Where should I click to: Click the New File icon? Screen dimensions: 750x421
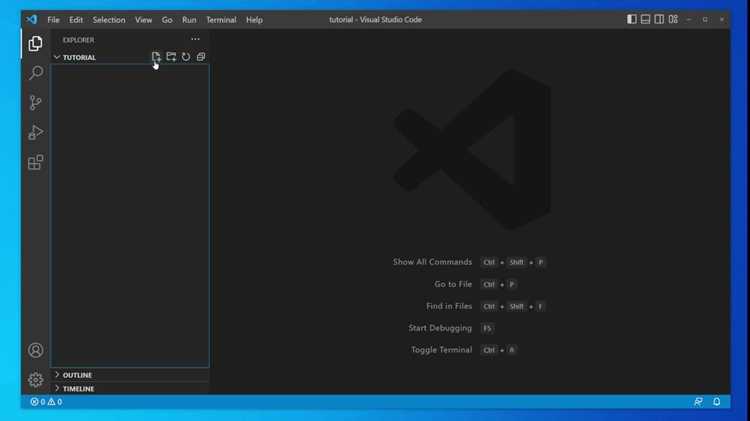tap(156, 57)
